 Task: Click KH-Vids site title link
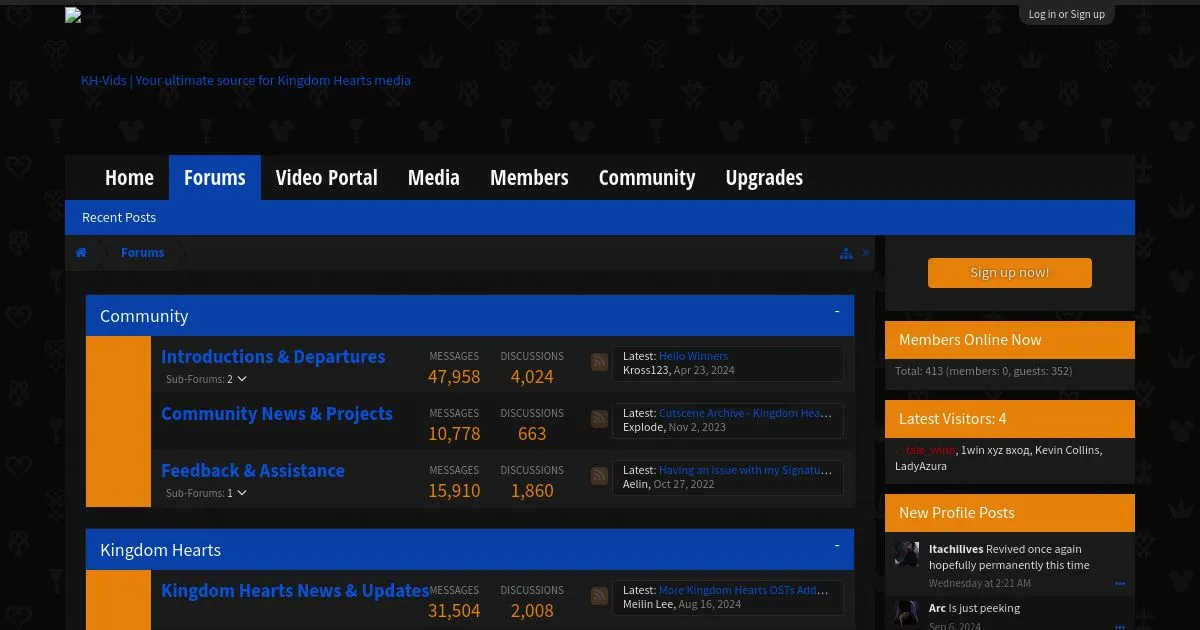coord(246,80)
